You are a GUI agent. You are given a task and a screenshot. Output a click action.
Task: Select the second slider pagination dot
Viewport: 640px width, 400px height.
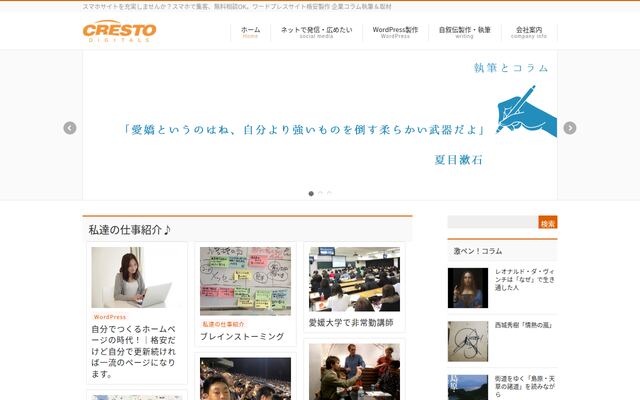coord(320,193)
